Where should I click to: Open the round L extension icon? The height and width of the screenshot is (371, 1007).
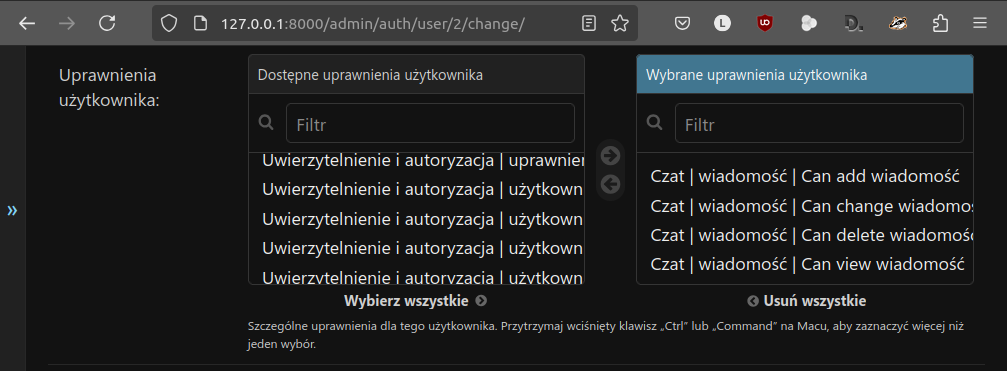[x=722, y=24]
